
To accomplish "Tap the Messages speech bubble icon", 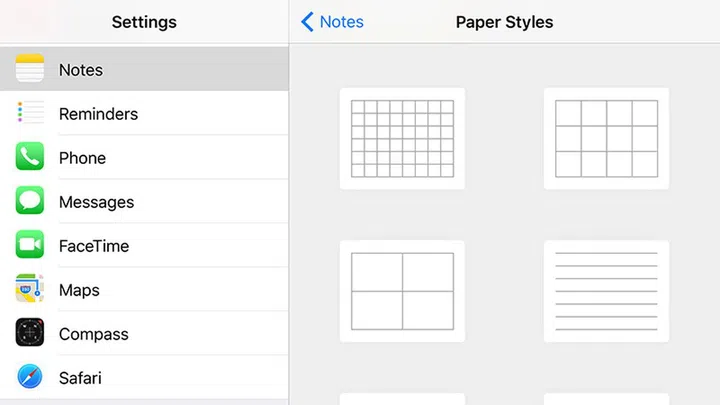I will [30, 202].
